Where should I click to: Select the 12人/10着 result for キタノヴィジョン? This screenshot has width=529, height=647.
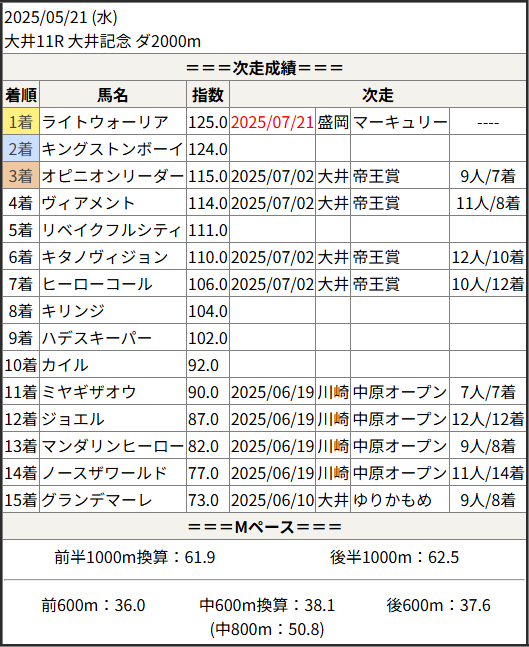[488, 257]
